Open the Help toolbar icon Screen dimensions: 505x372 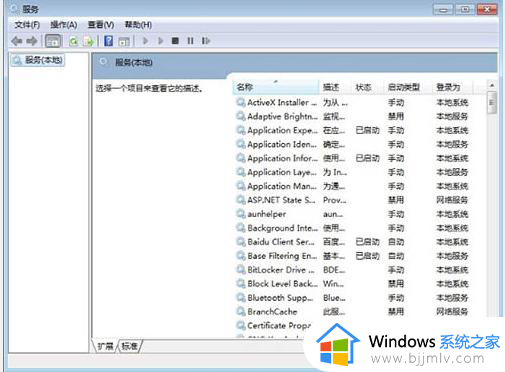(x=108, y=41)
